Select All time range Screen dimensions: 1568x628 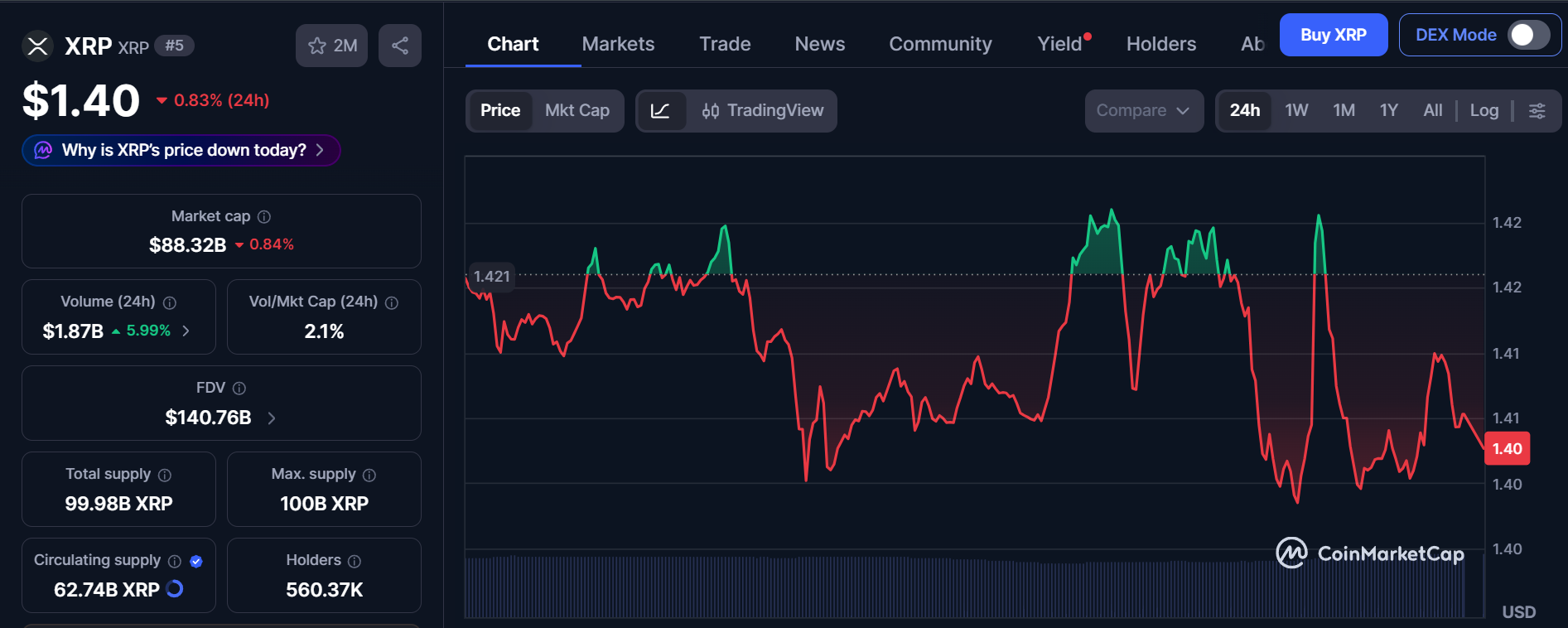pyautogui.click(x=1433, y=111)
